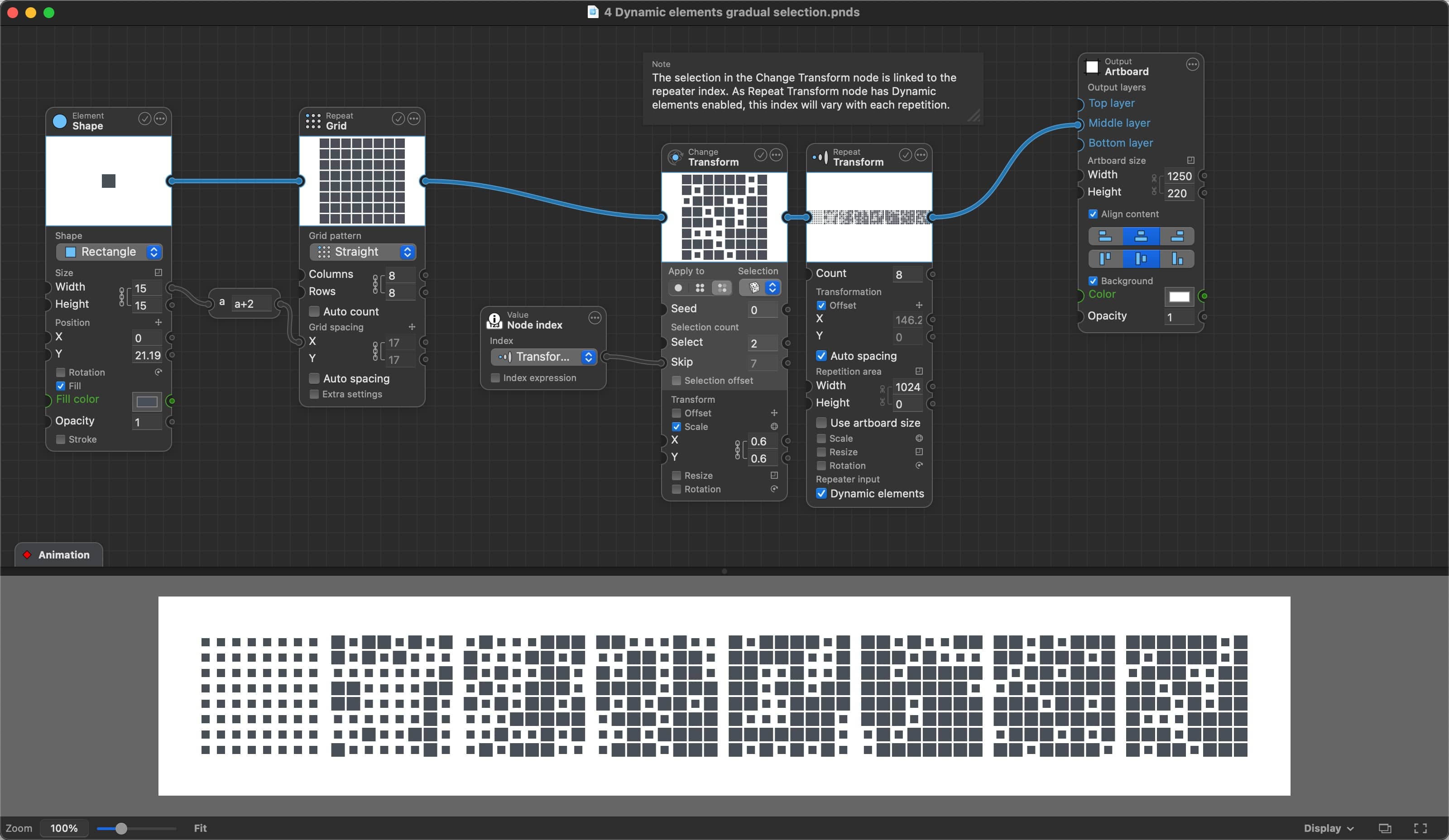Uncheck Background checkbox in Artboard
The width and height of the screenshot is (1449, 840).
1093,281
